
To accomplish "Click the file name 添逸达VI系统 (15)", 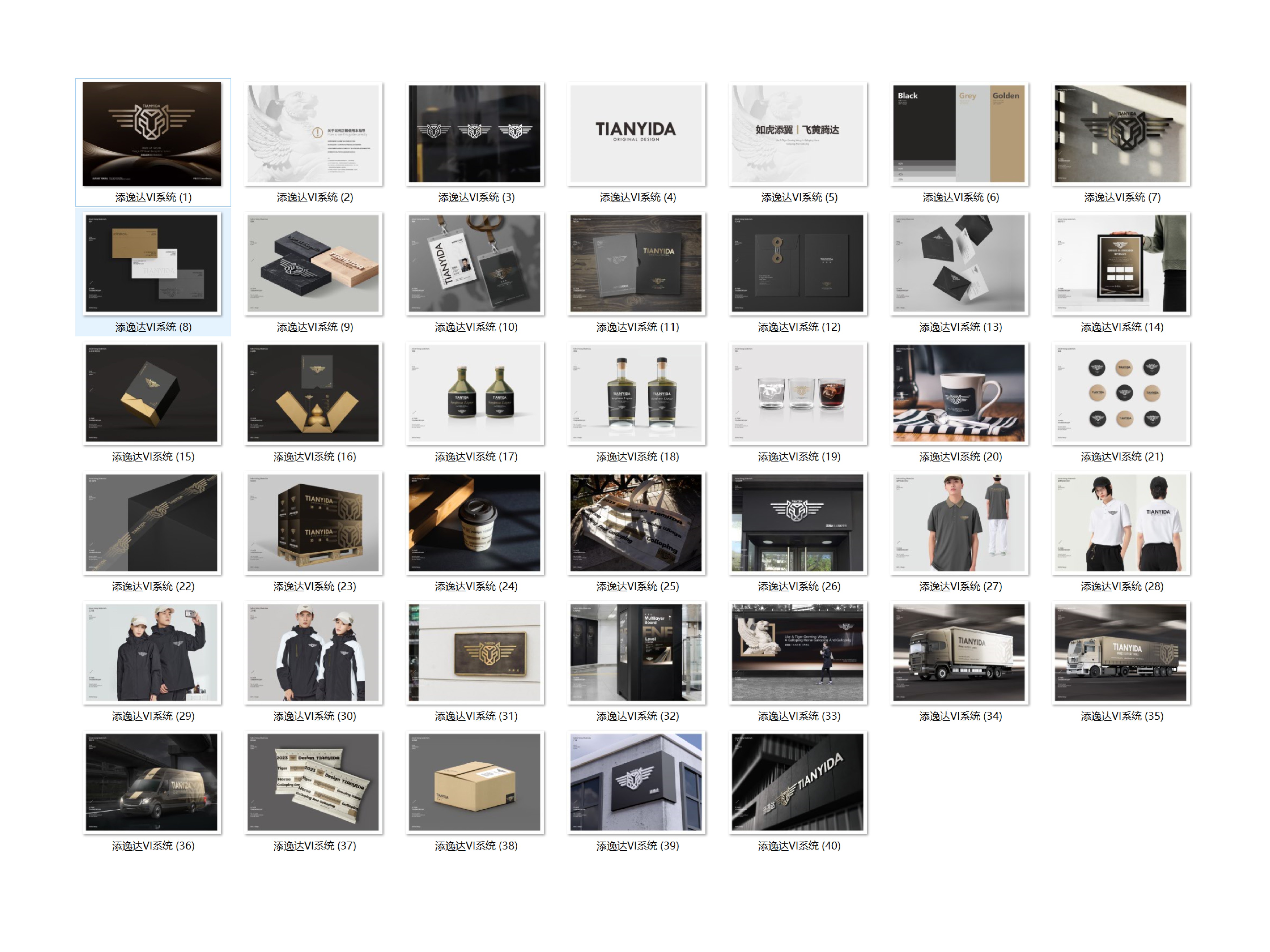I will [x=153, y=457].
